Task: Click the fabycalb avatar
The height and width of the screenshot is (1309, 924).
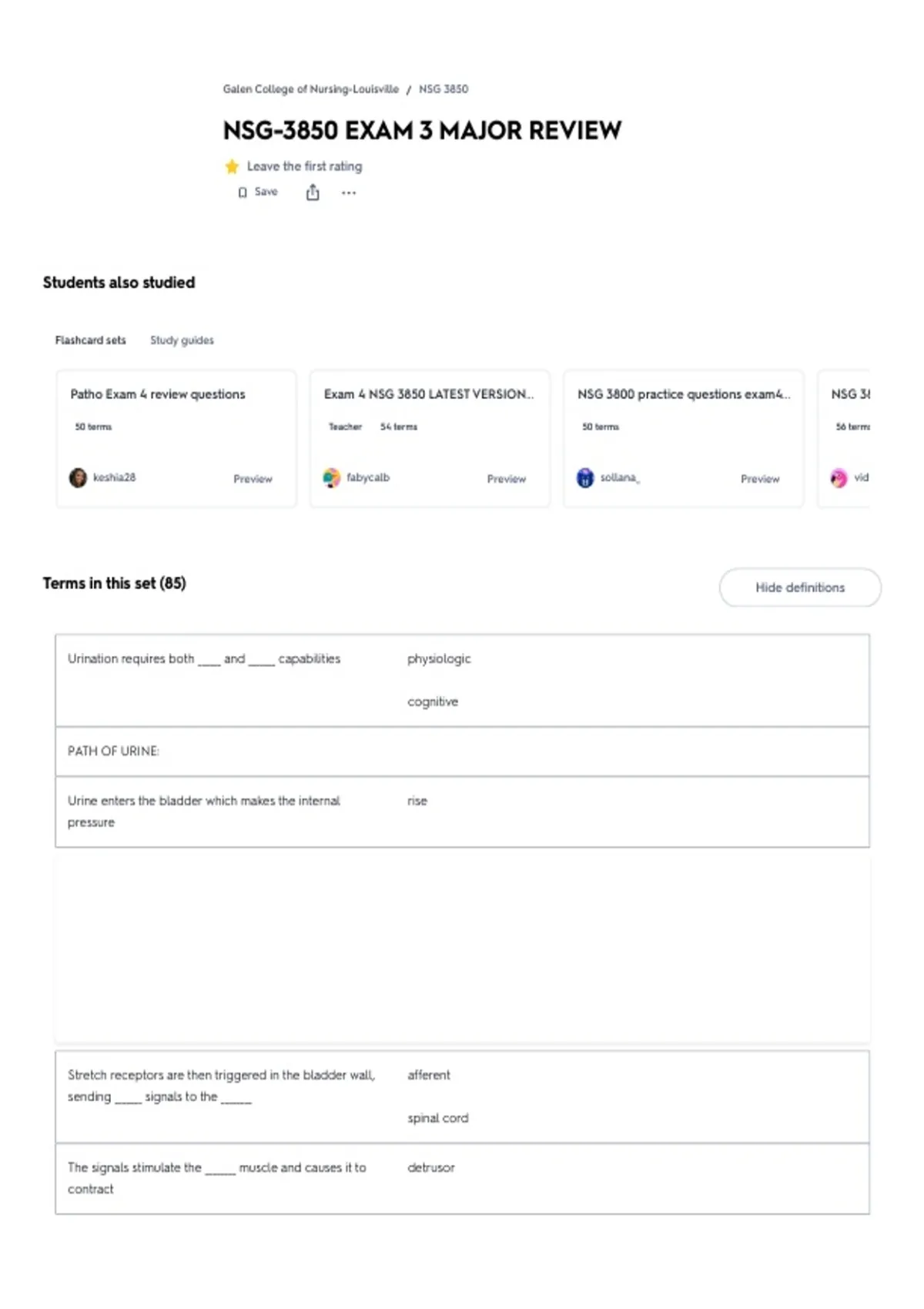Action: 331,477
